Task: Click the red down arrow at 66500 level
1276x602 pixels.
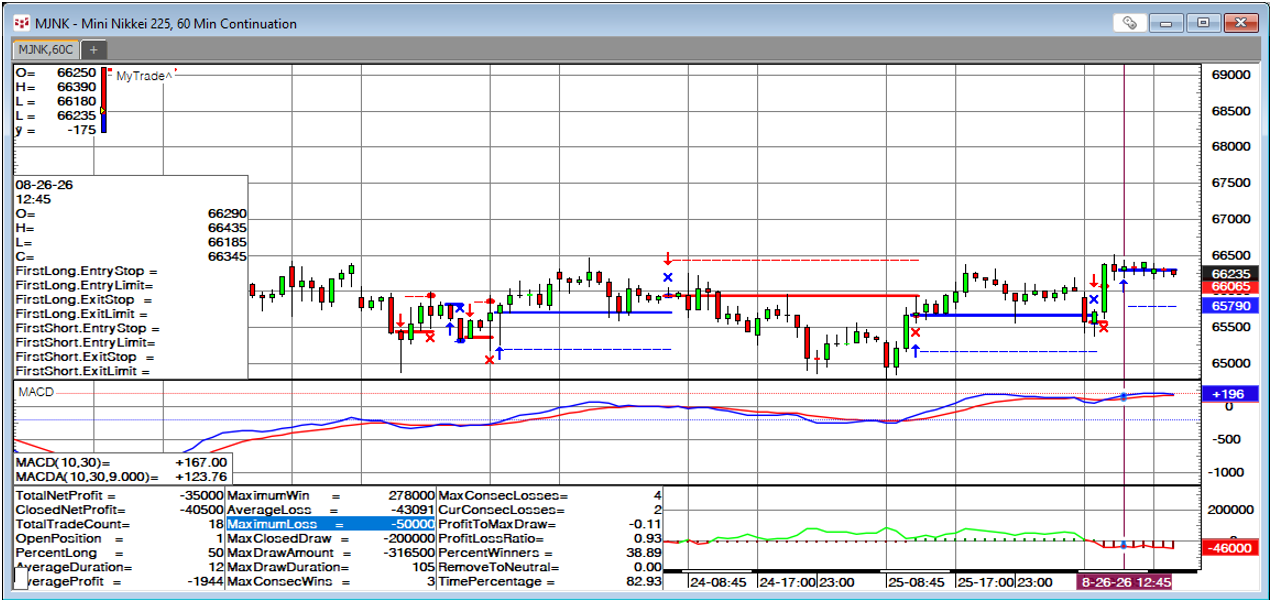Action: coord(667,259)
